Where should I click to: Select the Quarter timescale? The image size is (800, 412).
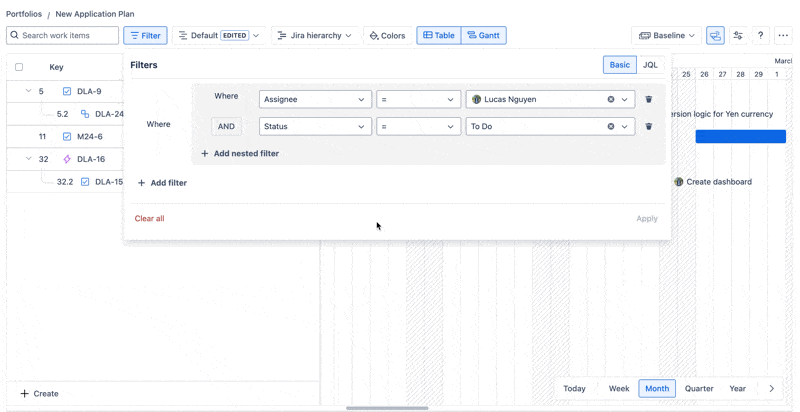coord(699,388)
